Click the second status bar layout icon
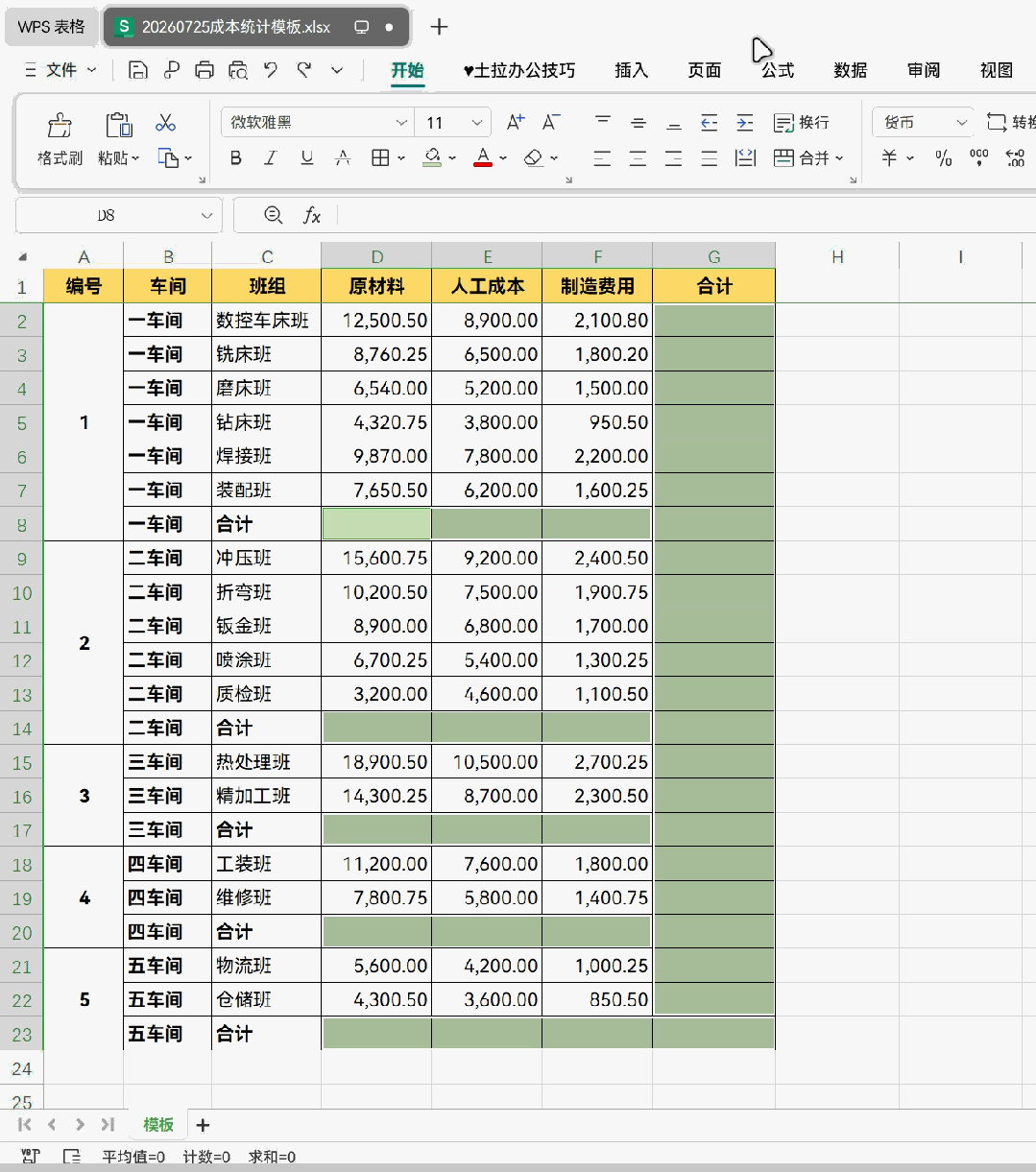 click(72, 1157)
